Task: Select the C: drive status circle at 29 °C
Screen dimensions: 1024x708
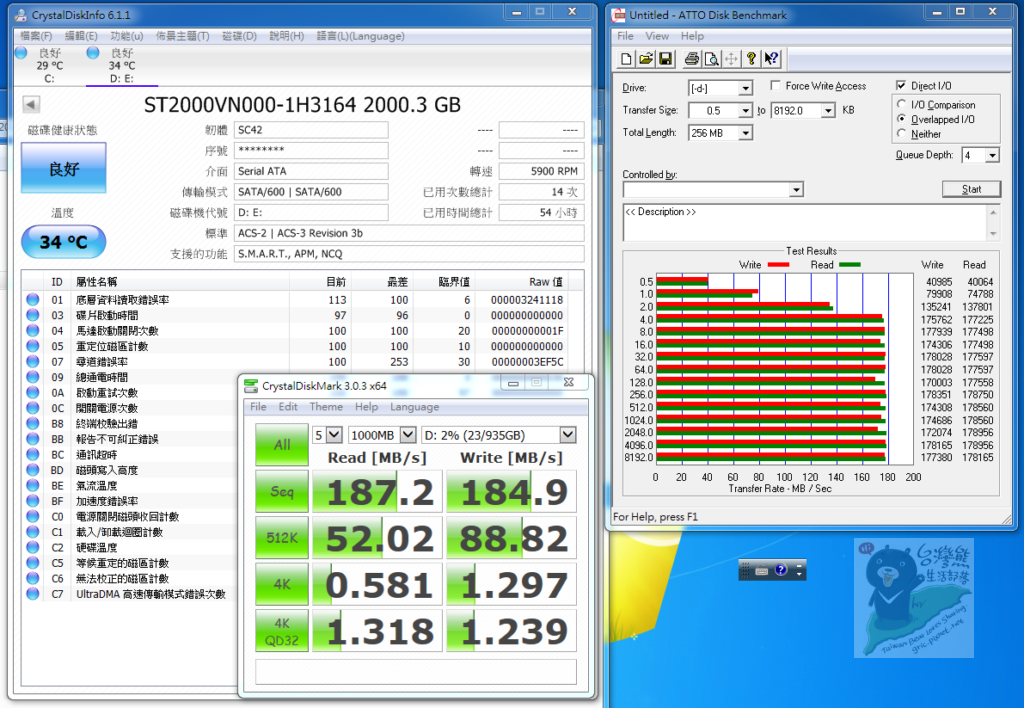Action: tap(21, 52)
